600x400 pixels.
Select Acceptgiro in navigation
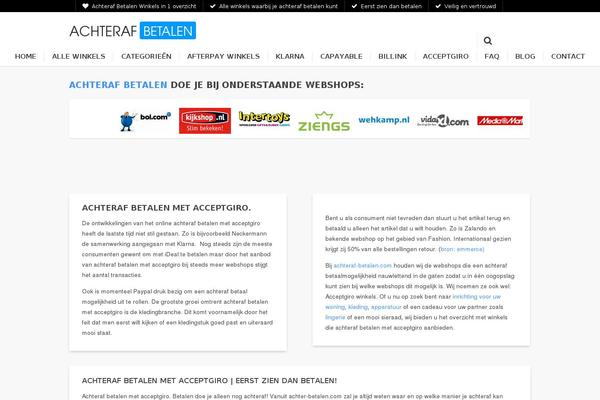pyautogui.click(x=446, y=56)
